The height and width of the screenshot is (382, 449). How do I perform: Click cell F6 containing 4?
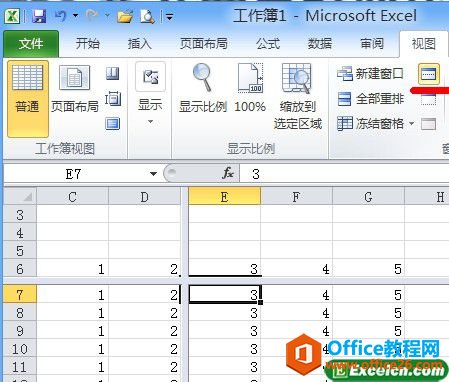click(x=296, y=269)
